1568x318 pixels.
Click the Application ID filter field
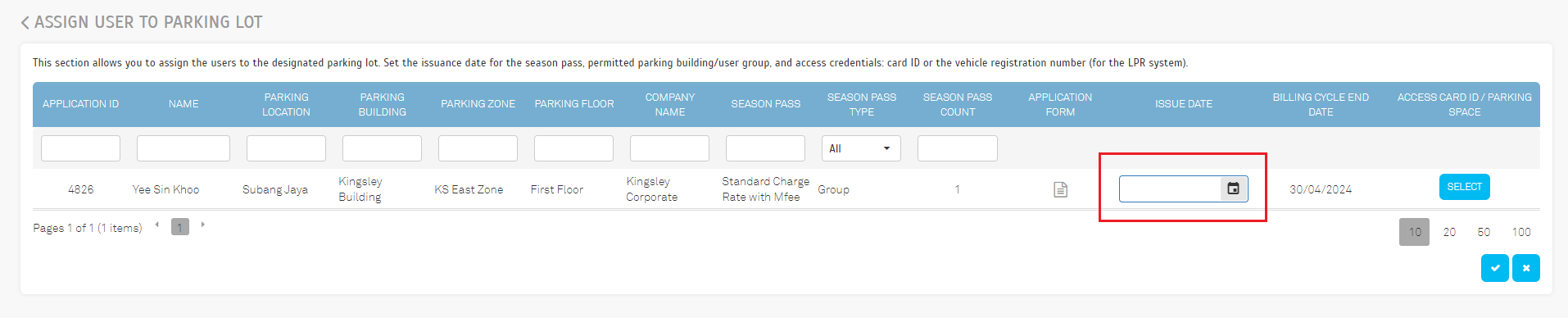click(x=80, y=148)
